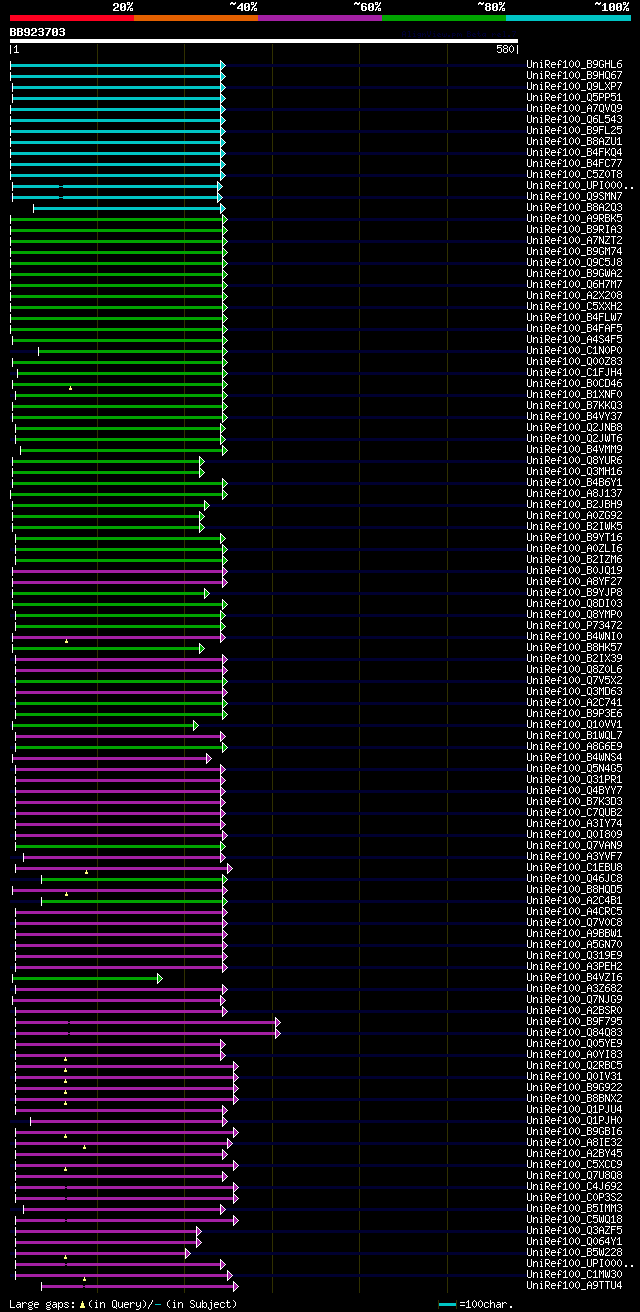Select the UniRef100_Q8YUR6 label
The height and width of the screenshot is (1312, 640).
pos(574,460)
